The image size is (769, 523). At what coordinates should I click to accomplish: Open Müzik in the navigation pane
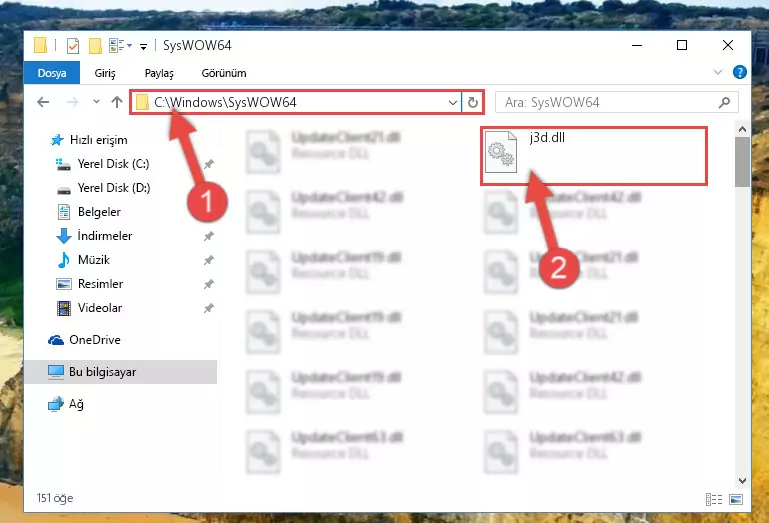(94, 260)
